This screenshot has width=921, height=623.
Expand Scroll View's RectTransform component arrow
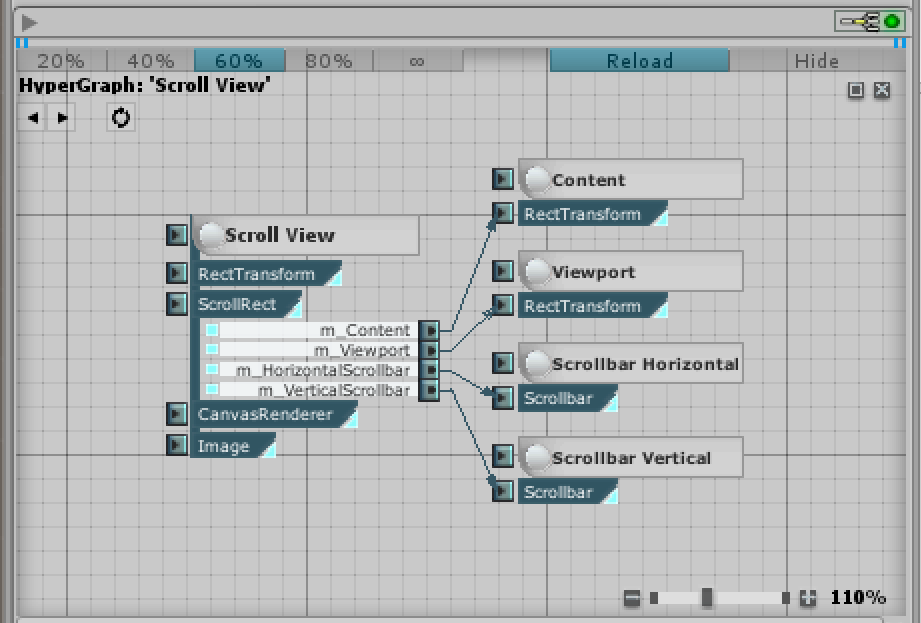[176, 273]
